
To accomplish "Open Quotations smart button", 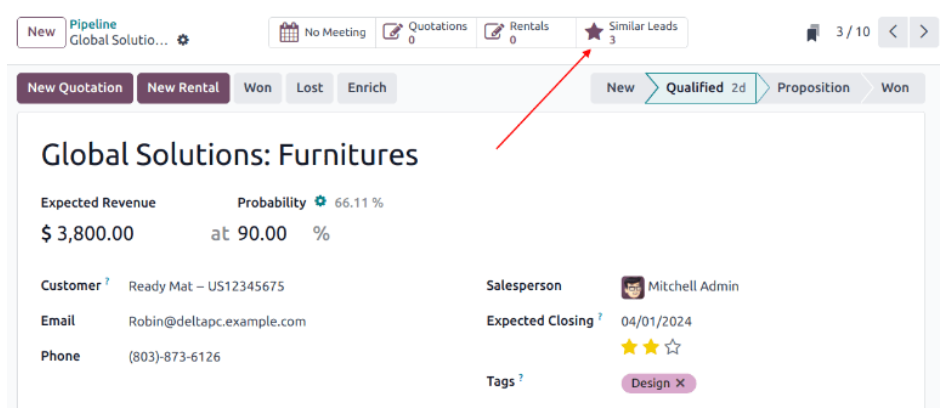I will pyautogui.click(x=427, y=32).
